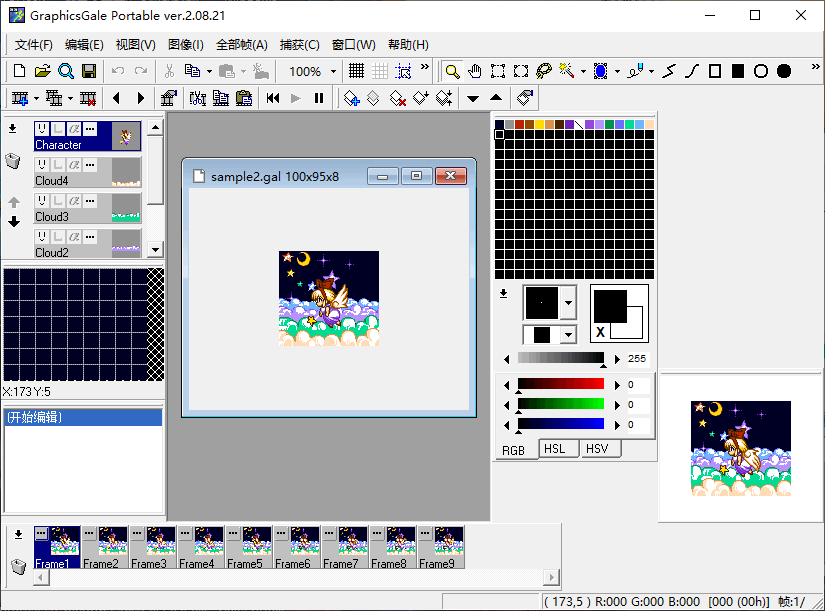
Task: Move layer up with the up triangle
Action: (x=496, y=98)
